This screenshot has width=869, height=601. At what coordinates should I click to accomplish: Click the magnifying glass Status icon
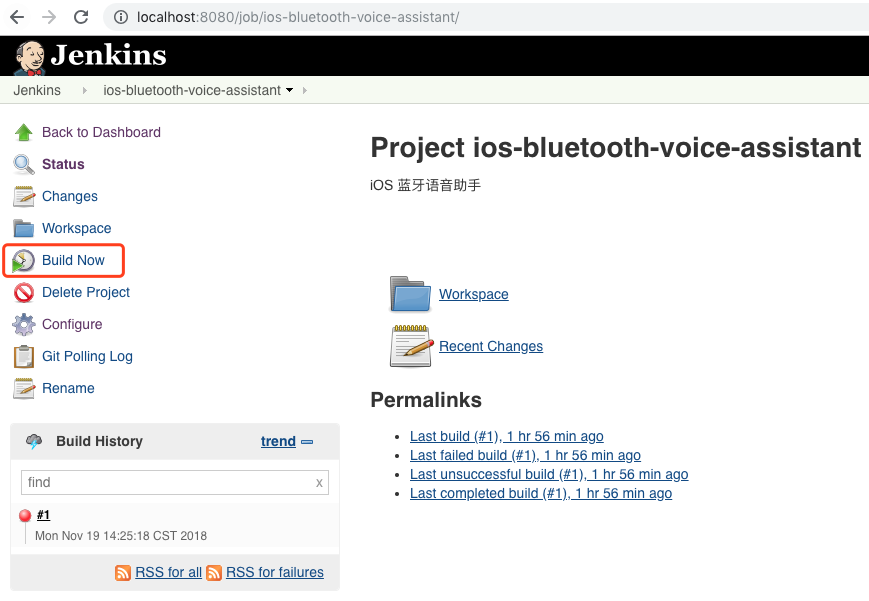pyautogui.click(x=23, y=165)
